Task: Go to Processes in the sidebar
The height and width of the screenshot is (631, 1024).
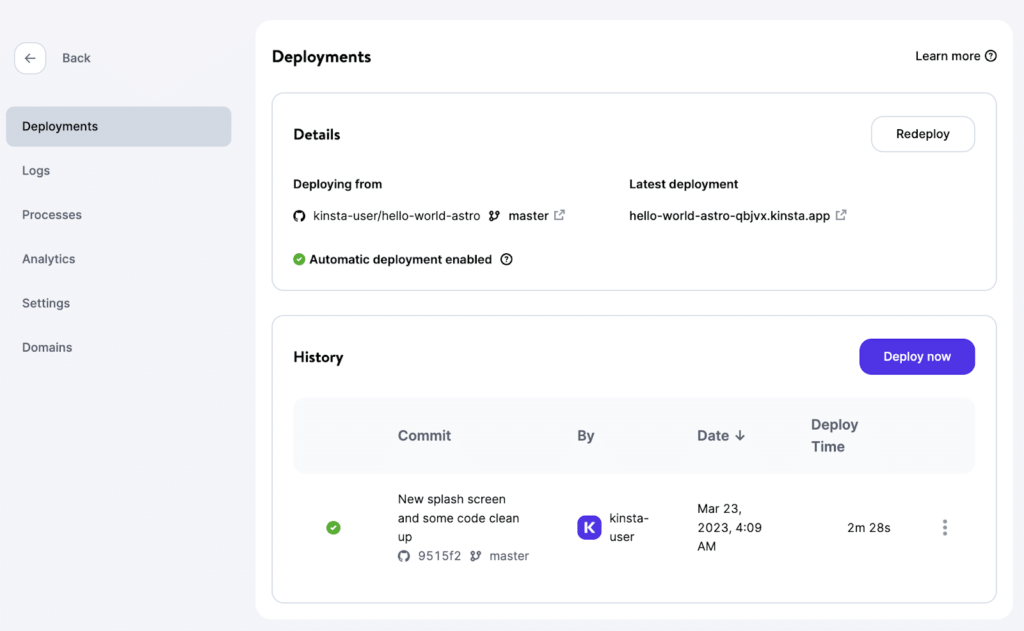Action: (52, 215)
